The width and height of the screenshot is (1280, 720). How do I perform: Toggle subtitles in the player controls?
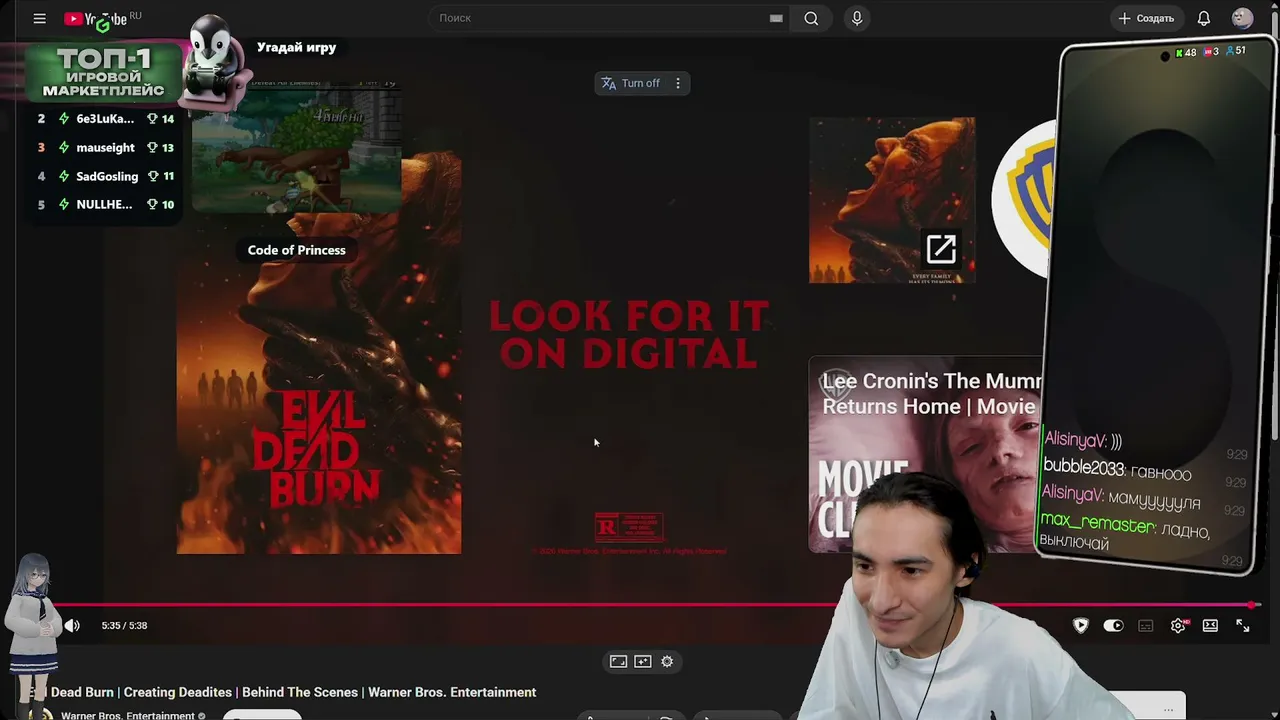(x=1146, y=626)
